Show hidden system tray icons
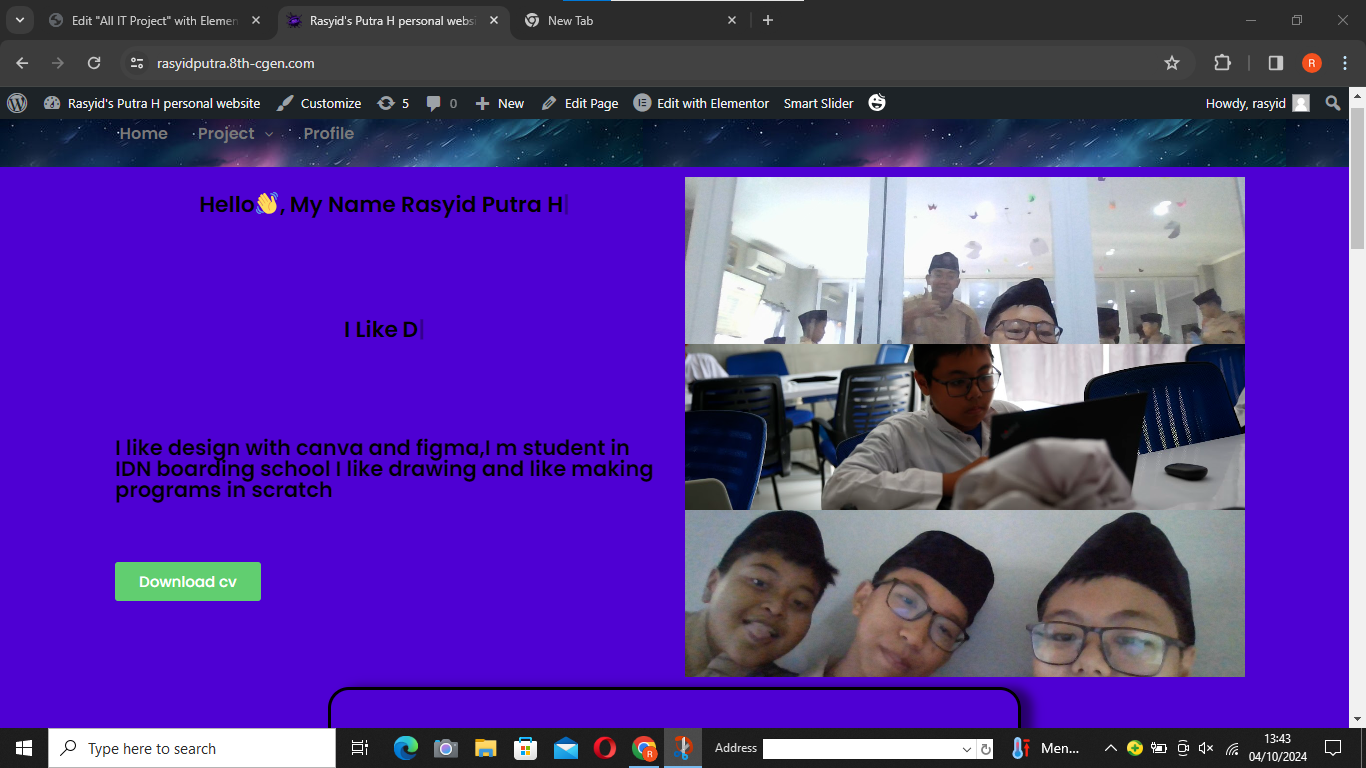This screenshot has width=1366, height=768. (1110, 748)
